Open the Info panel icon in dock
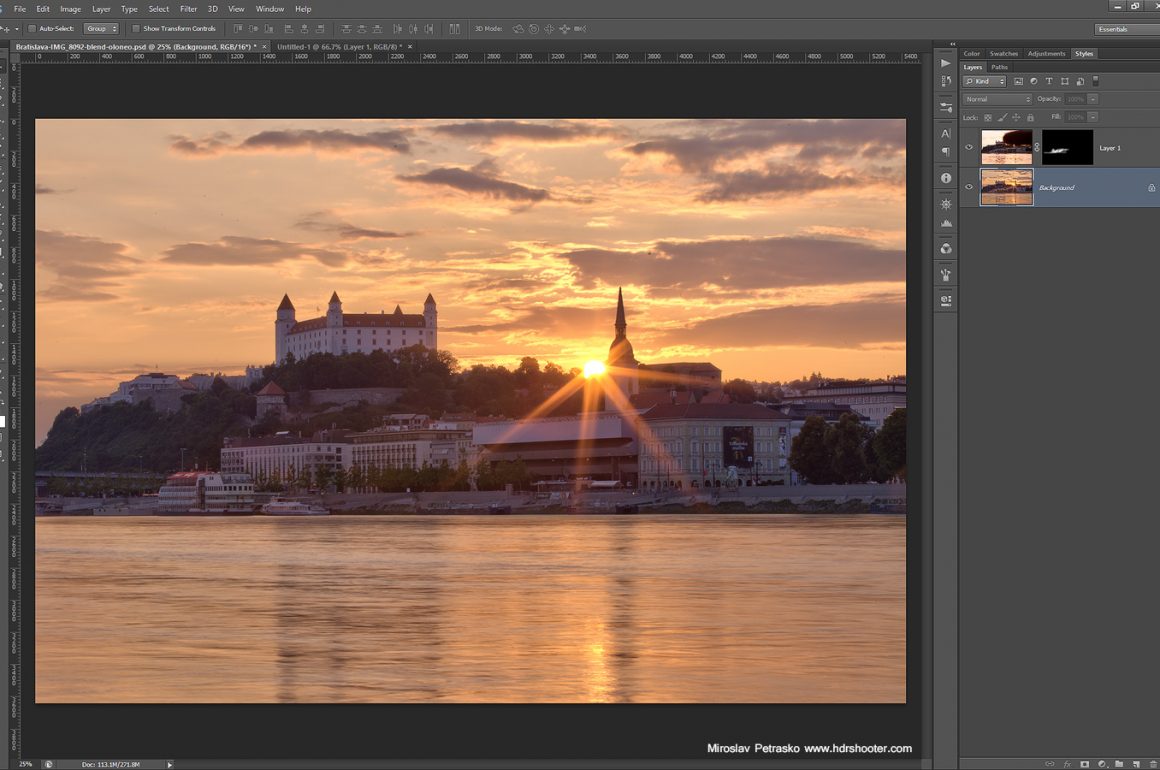Image resolution: width=1160 pixels, height=770 pixels. [x=946, y=178]
